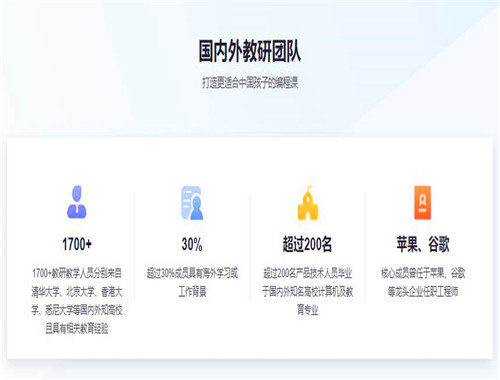Screen dimensions: 500x380
Task: Click the blue profile resume icon
Action: 192,203
